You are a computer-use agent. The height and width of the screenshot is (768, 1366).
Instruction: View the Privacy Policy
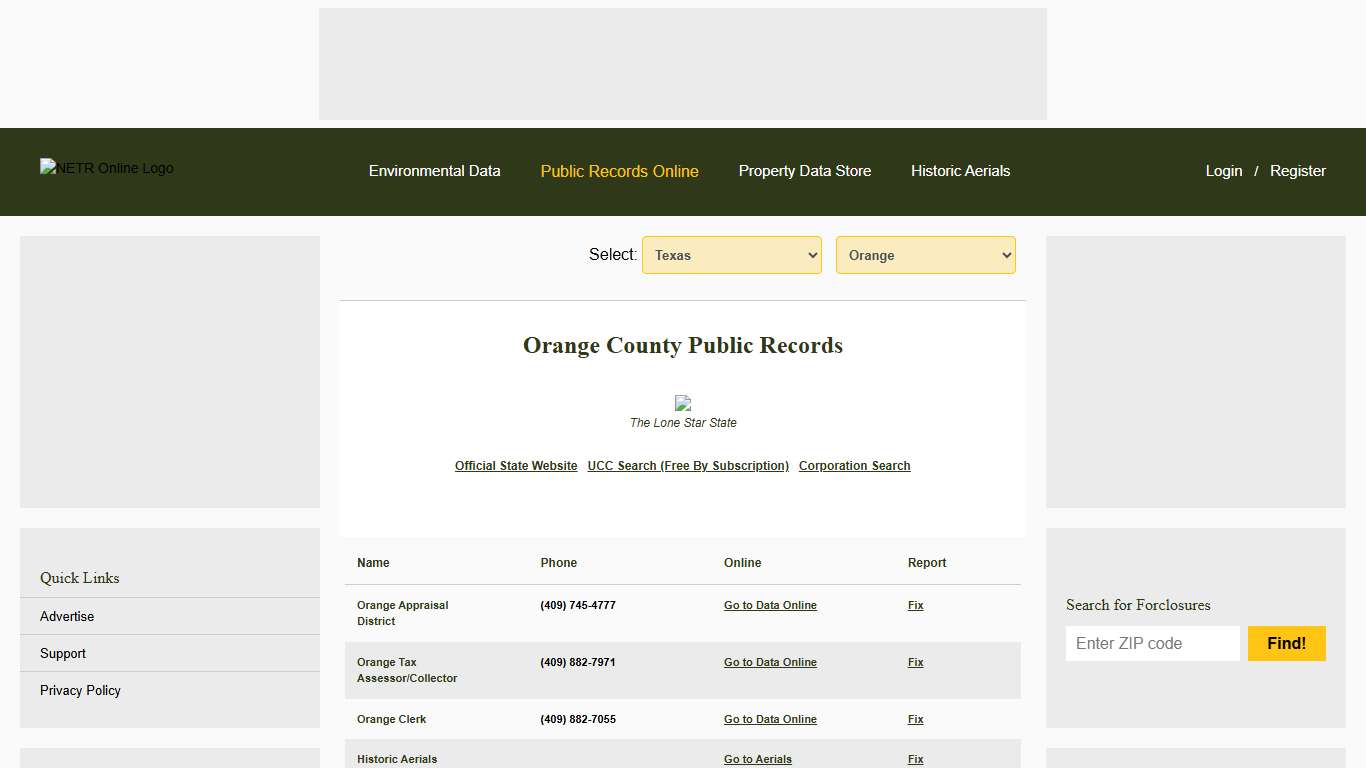click(80, 690)
